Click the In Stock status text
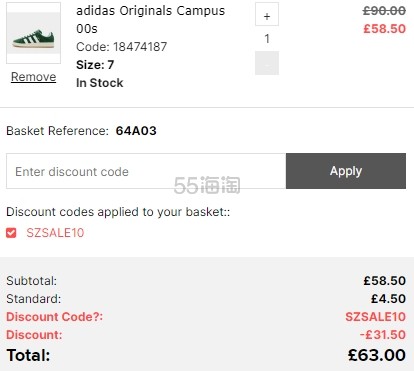The width and height of the screenshot is (414, 371). pos(100,83)
